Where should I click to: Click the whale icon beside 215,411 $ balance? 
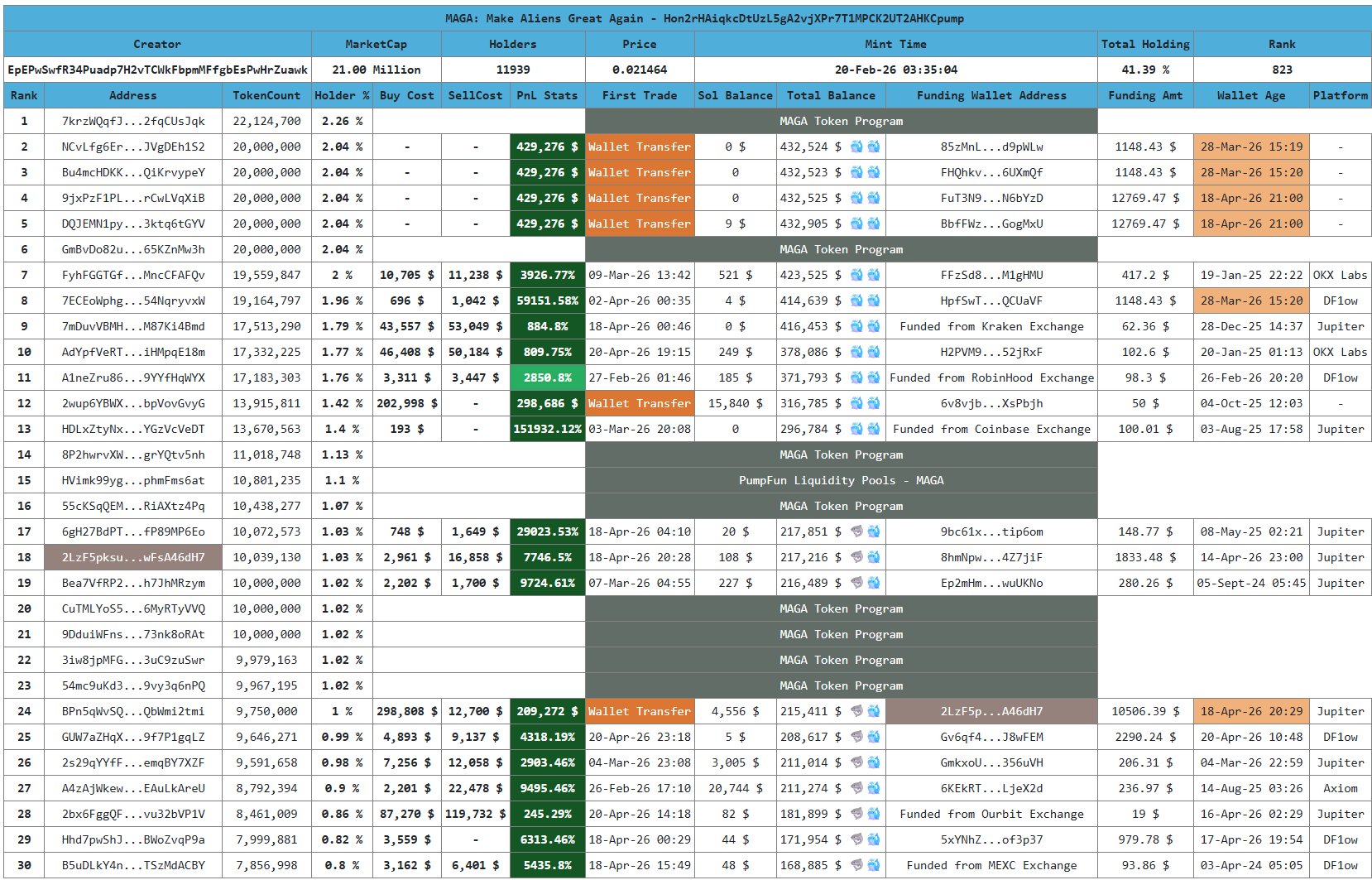click(x=873, y=711)
